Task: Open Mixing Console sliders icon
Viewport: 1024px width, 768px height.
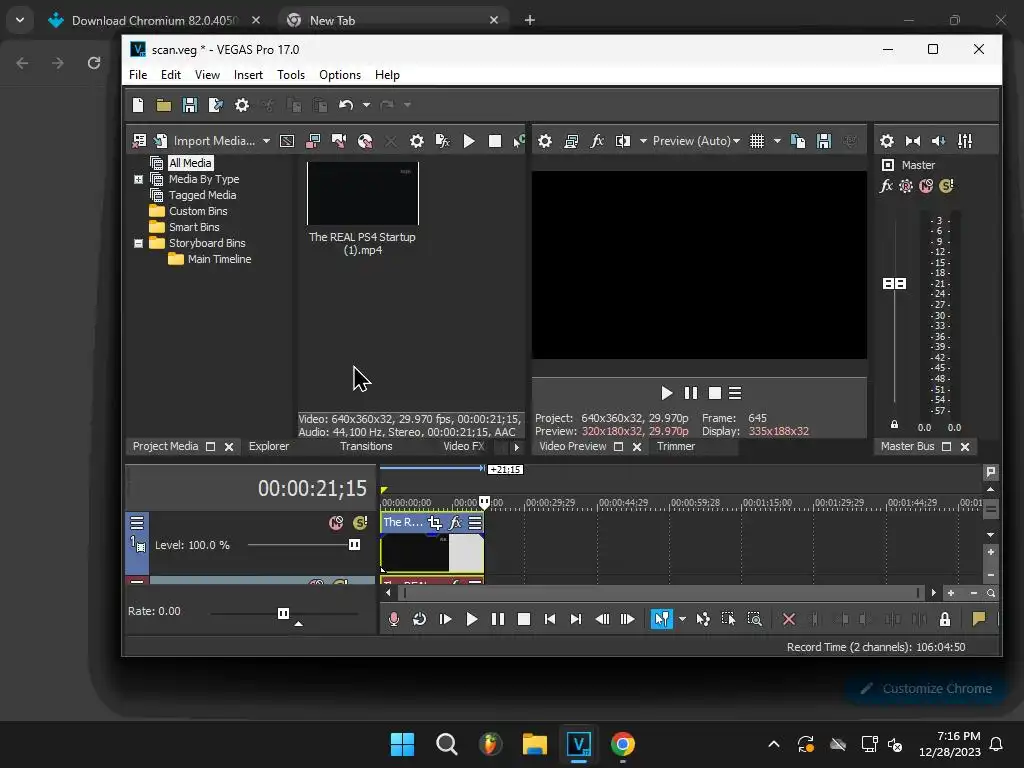Action: click(x=965, y=141)
